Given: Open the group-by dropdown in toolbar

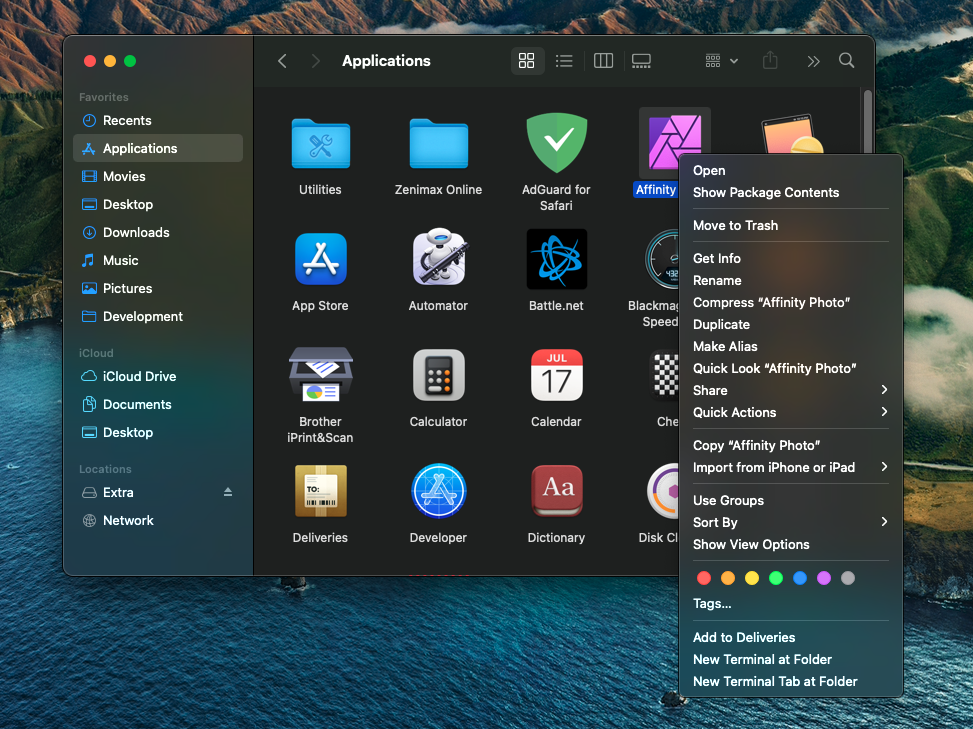Looking at the screenshot, I should tap(721, 61).
